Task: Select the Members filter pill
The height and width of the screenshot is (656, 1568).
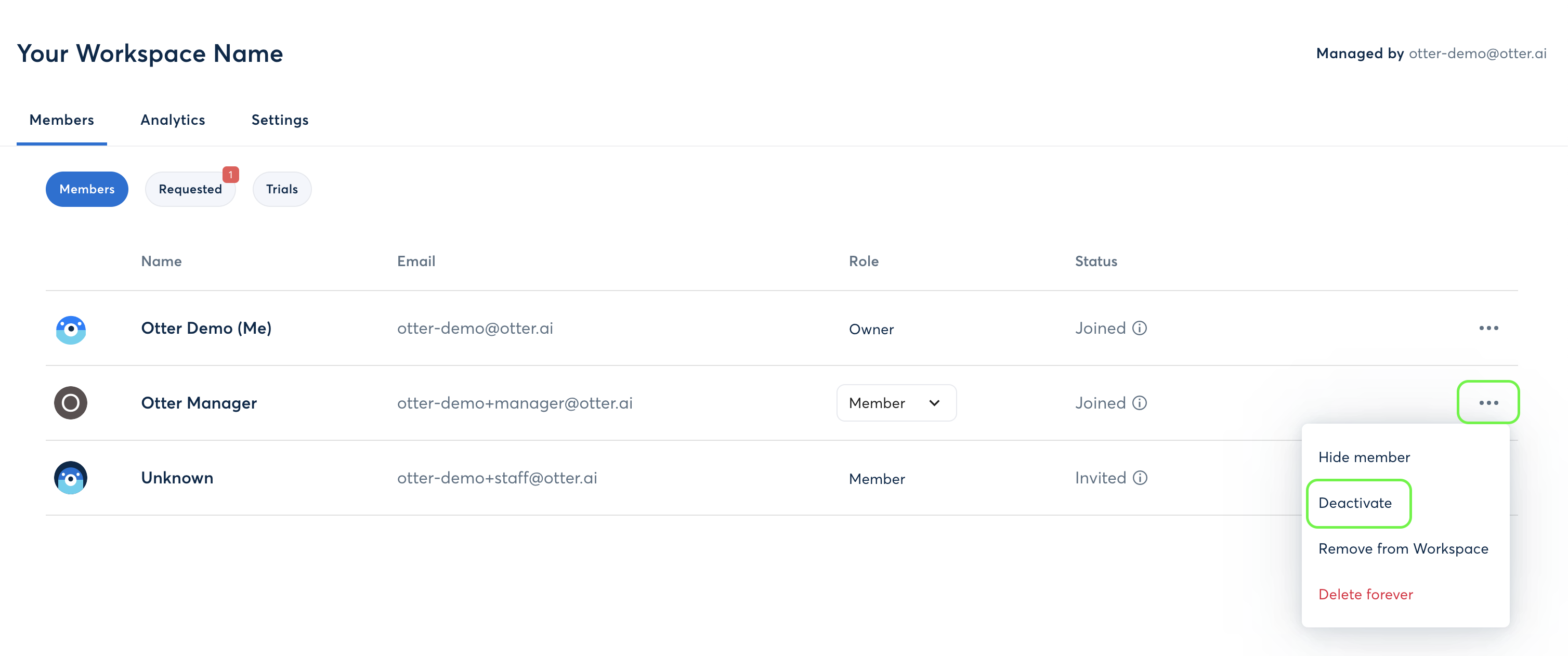Action: tap(86, 189)
